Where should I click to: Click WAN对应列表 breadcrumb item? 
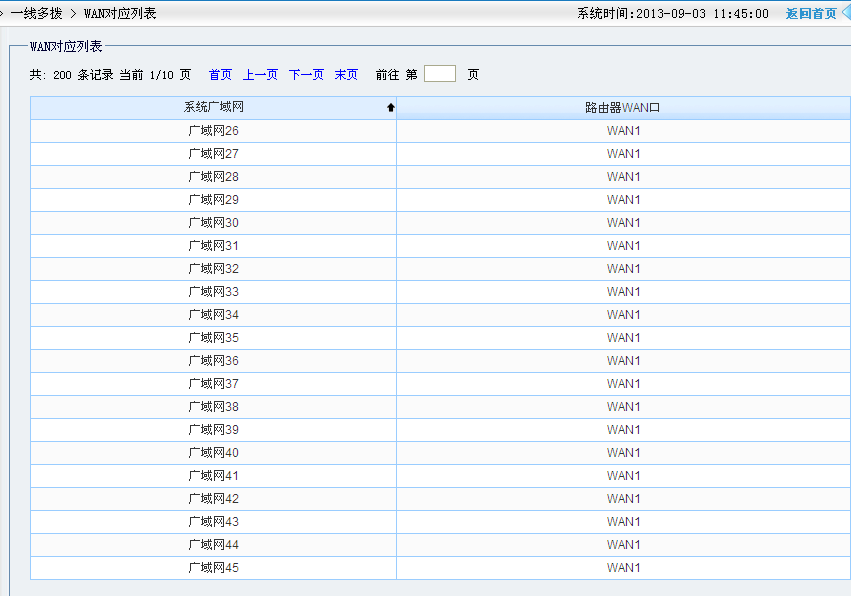click(x=120, y=14)
